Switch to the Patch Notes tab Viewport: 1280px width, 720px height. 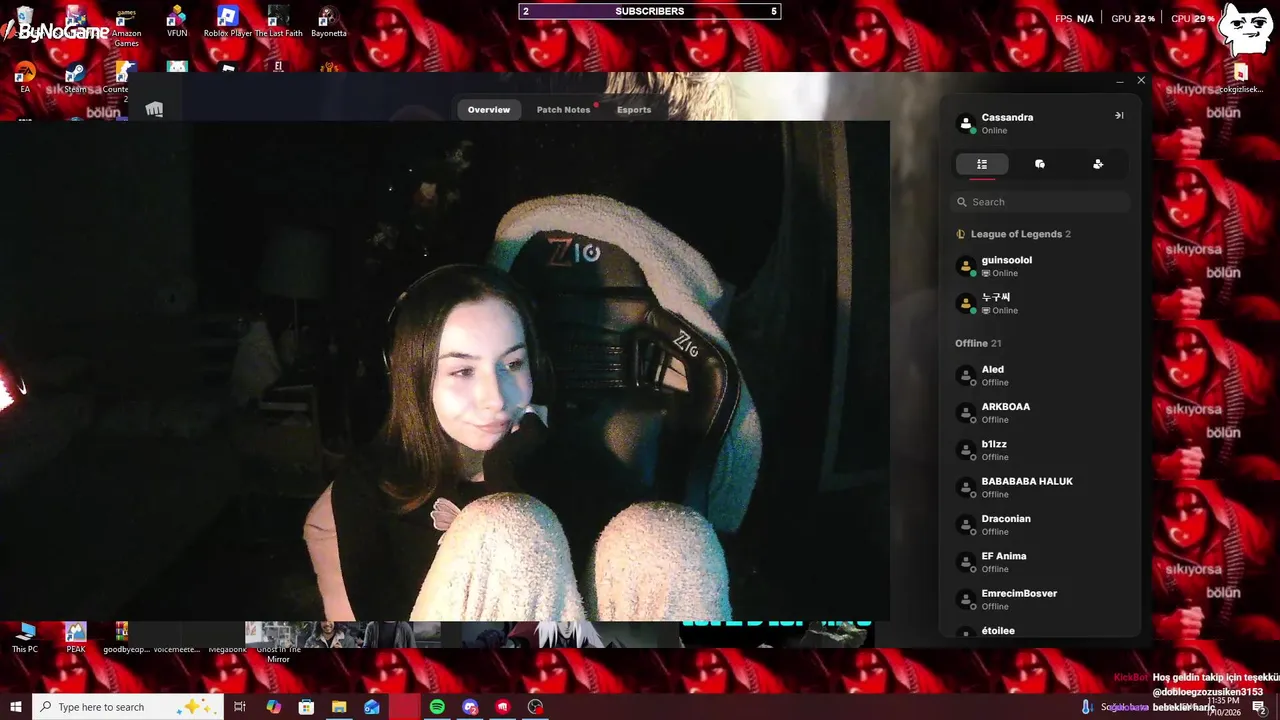pyautogui.click(x=563, y=110)
